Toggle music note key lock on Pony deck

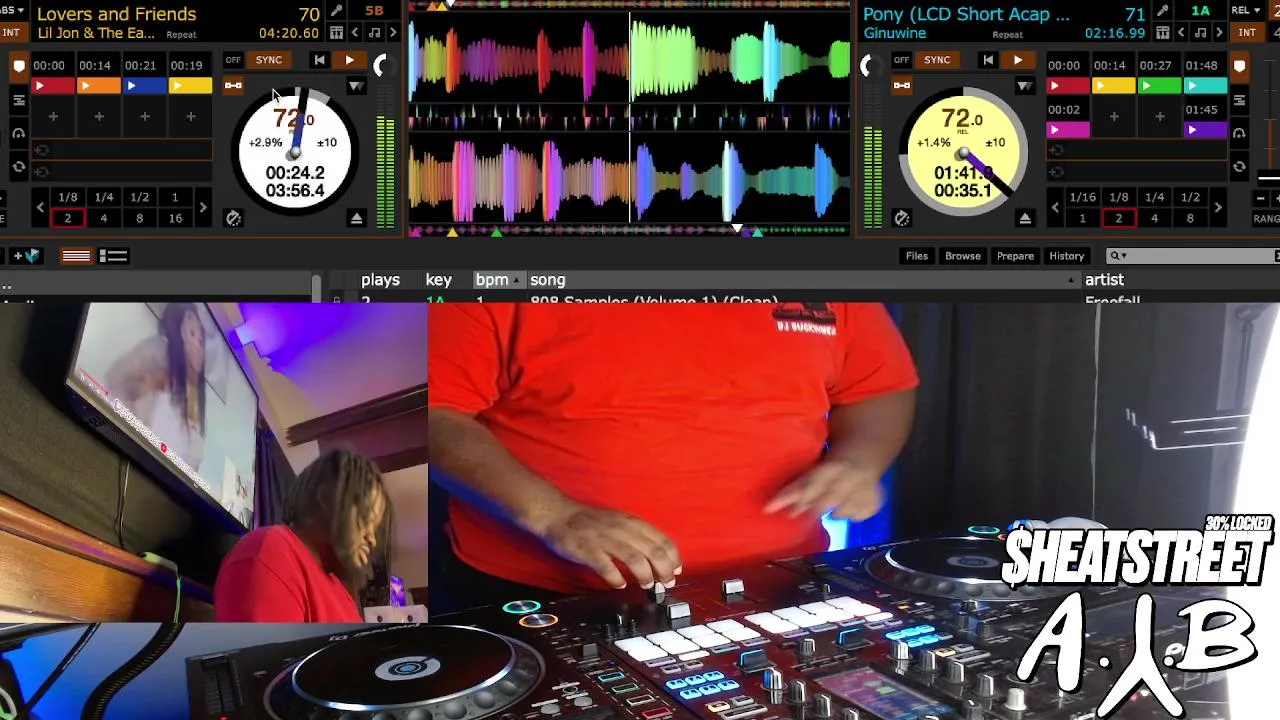(1200, 33)
